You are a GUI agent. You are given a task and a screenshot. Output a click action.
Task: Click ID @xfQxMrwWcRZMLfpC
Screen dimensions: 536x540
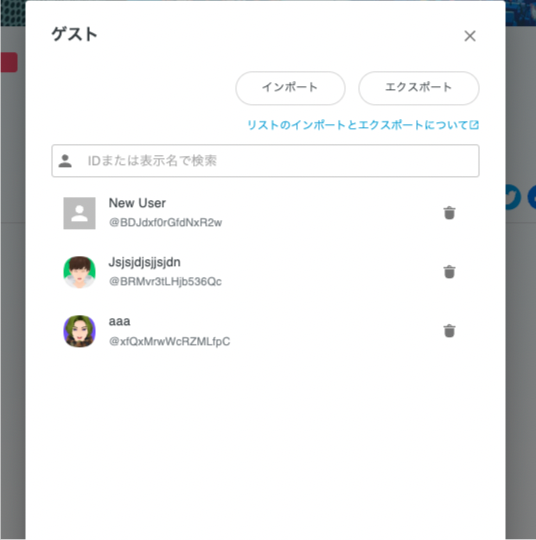click(x=169, y=341)
